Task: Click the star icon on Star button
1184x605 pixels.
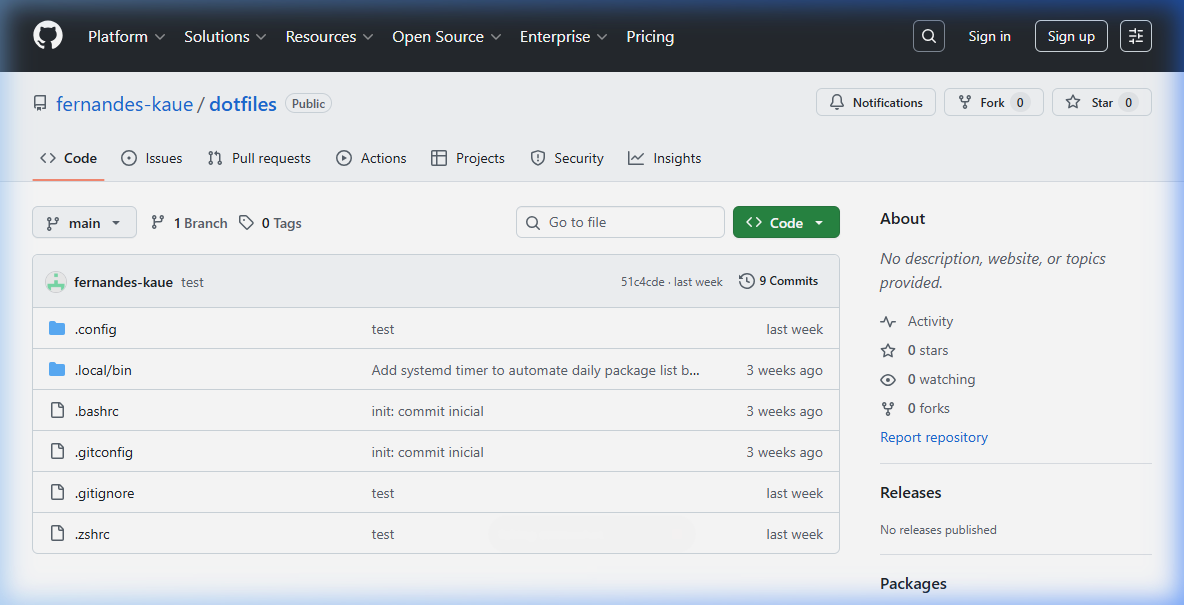Action: (1072, 101)
